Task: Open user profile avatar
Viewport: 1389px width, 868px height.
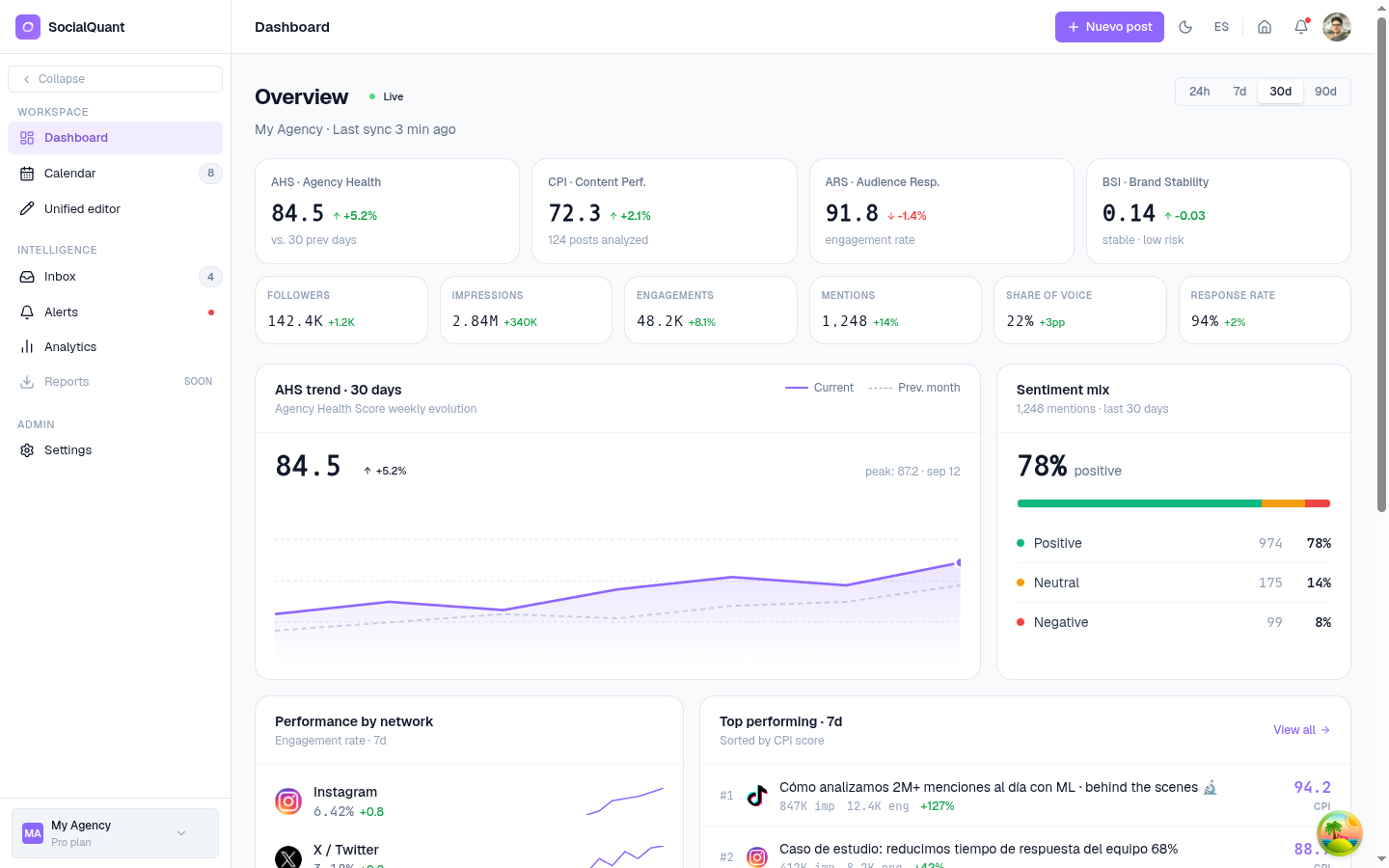Action: [1337, 27]
